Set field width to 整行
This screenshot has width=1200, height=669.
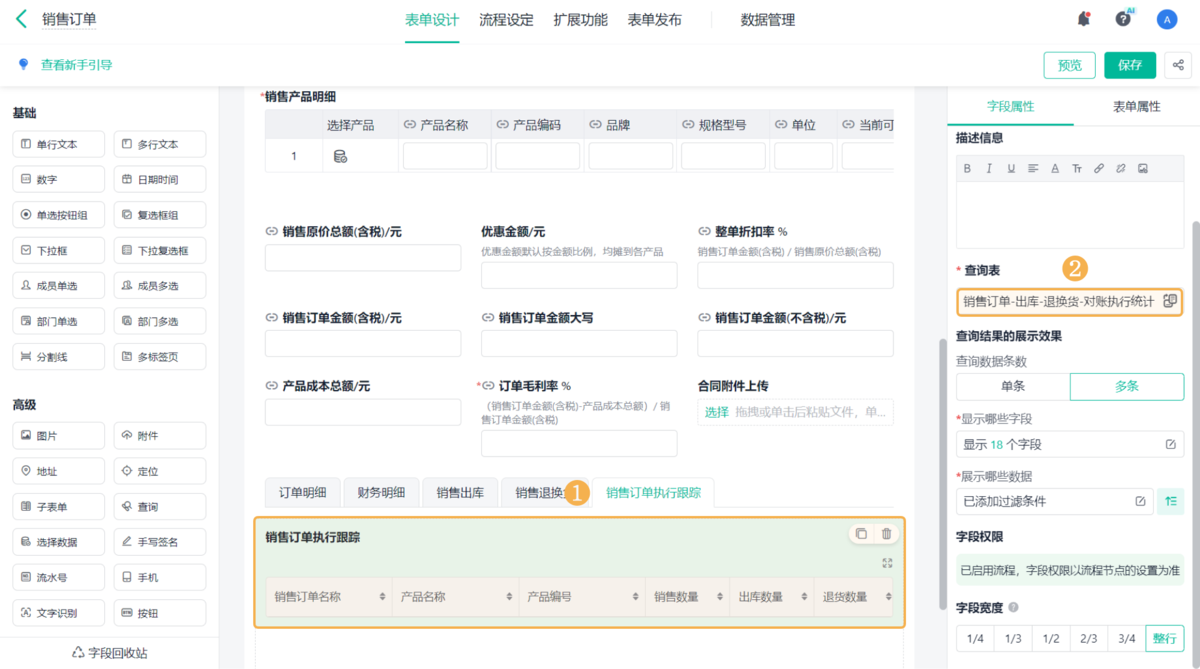pos(1164,638)
